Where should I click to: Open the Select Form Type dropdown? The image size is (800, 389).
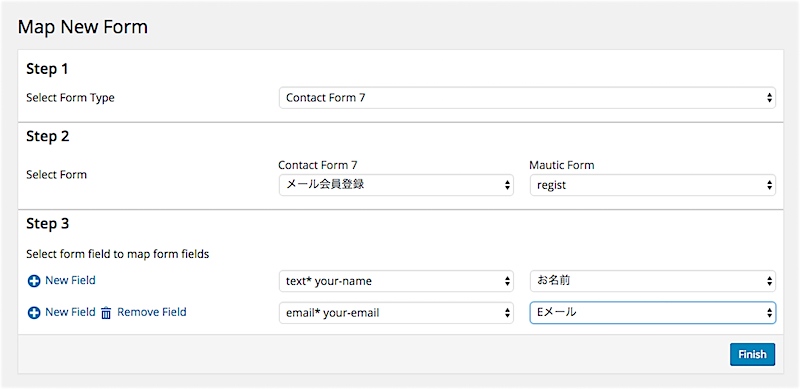[x=527, y=98]
